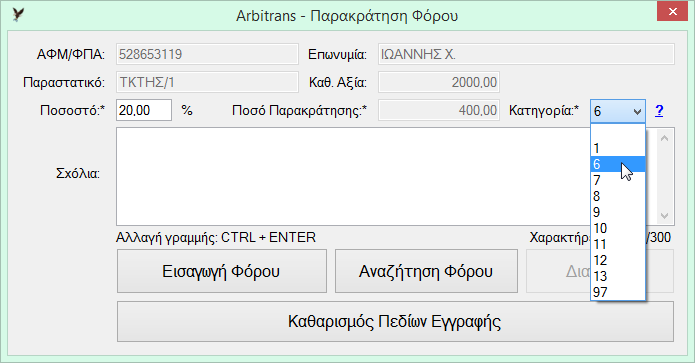695x363 pixels.
Task: Click the comments scrollbar down arrow
Action: point(664,216)
